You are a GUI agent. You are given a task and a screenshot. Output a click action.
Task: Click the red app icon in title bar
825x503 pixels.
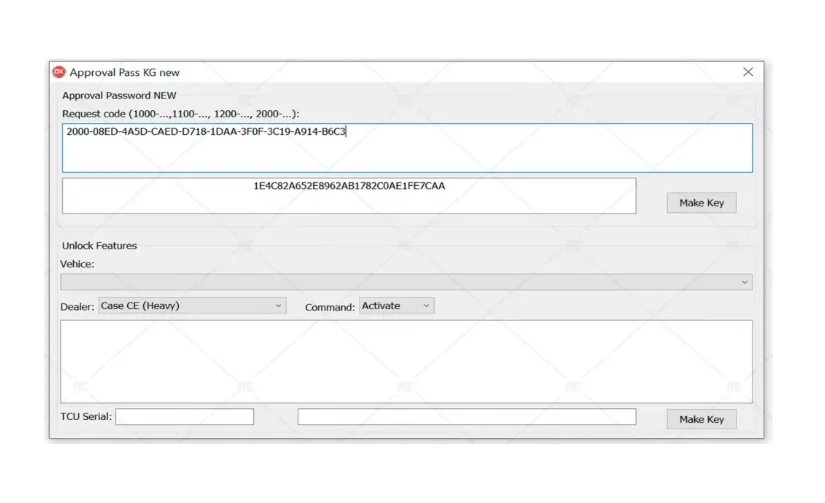click(59, 72)
